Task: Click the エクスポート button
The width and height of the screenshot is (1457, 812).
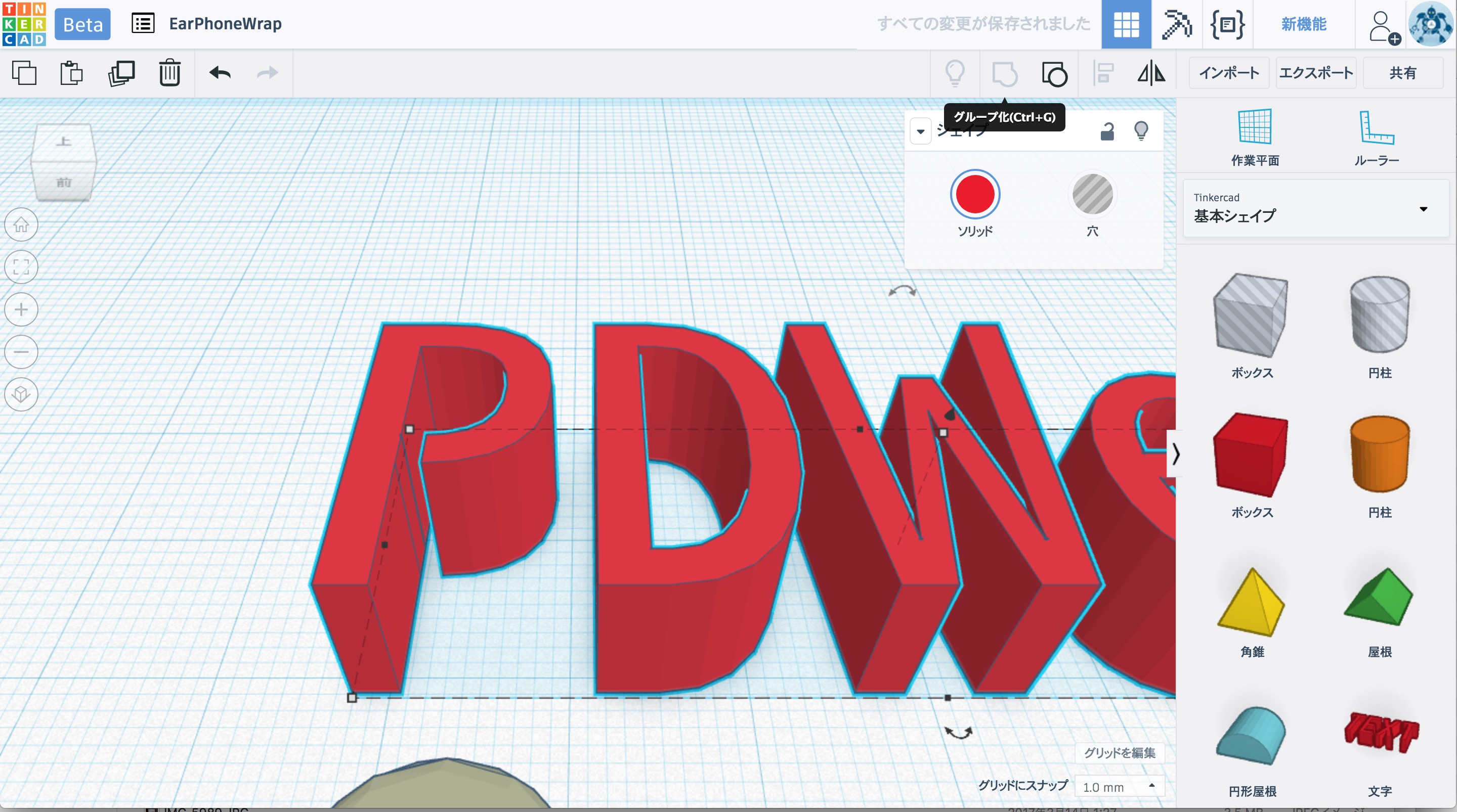Action: tap(1315, 73)
